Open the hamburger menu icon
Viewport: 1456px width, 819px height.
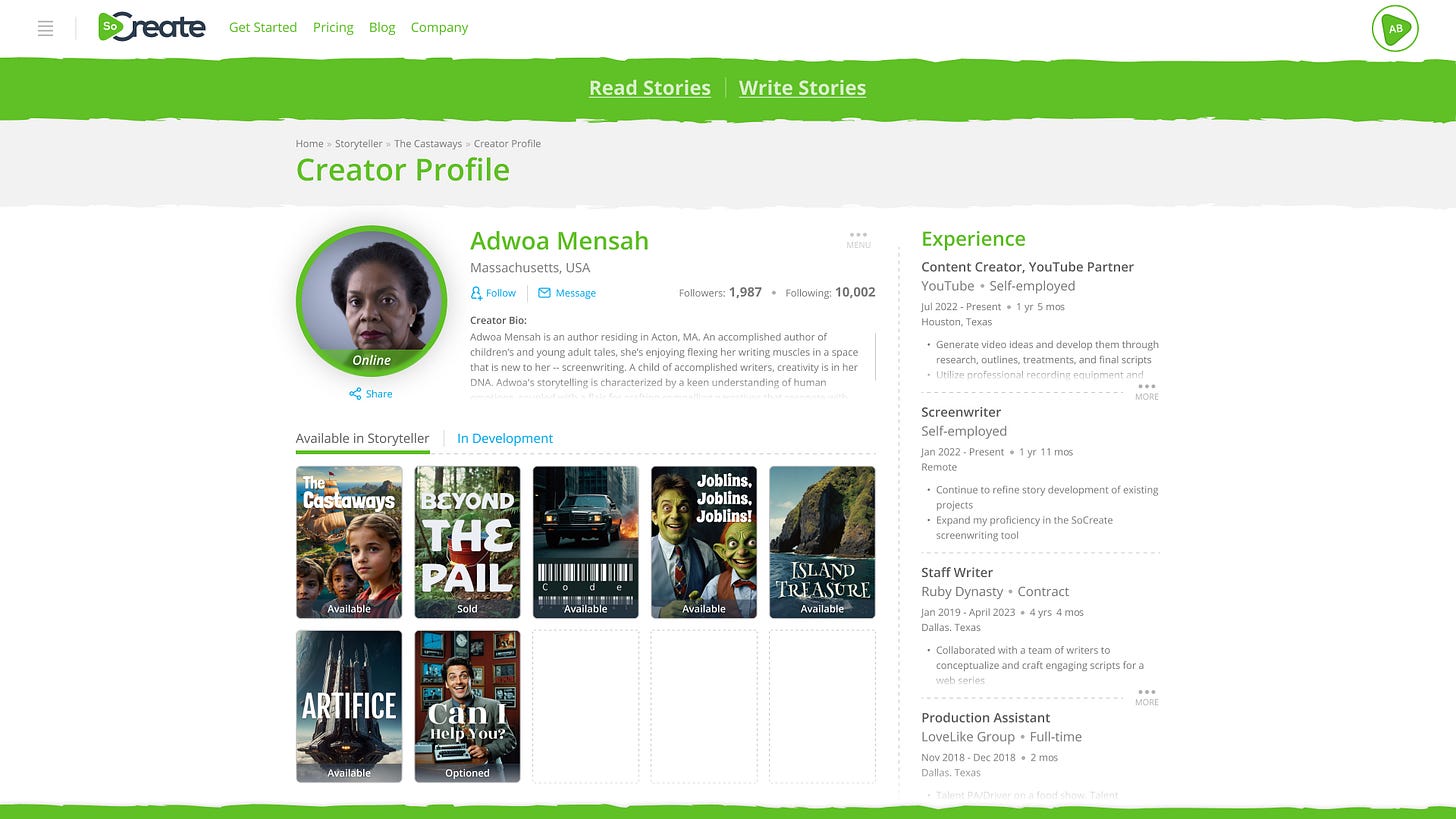pyautogui.click(x=45, y=28)
